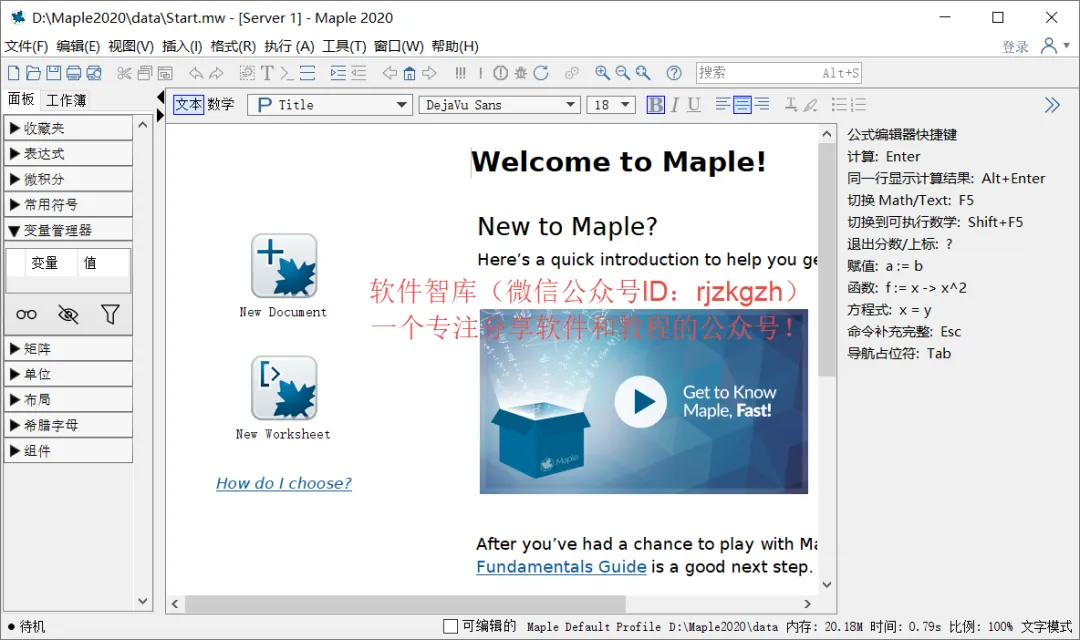Toggle italic formatting button
The height and width of the screenshot is (640, 1080).
(x=675, y=105)
